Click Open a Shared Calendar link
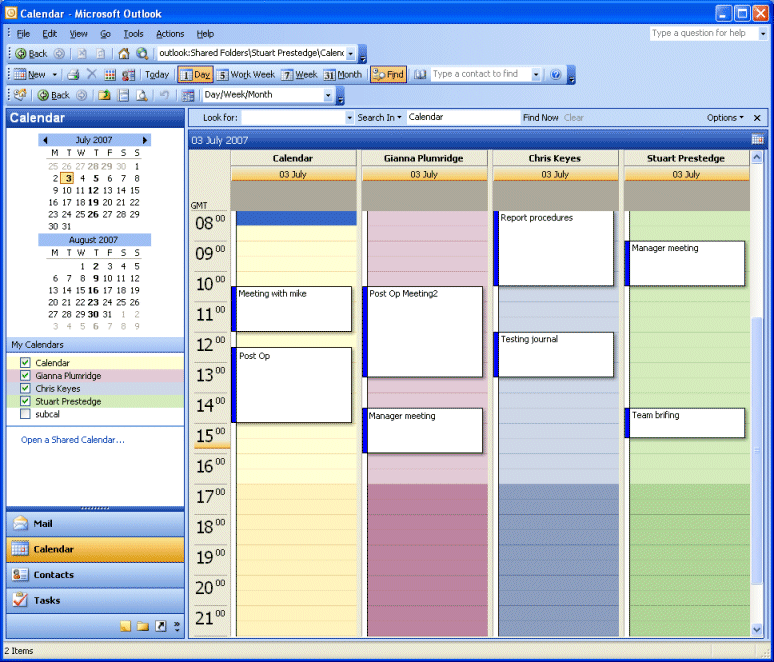Screen dimensions: 774x662 click(73, 440)
